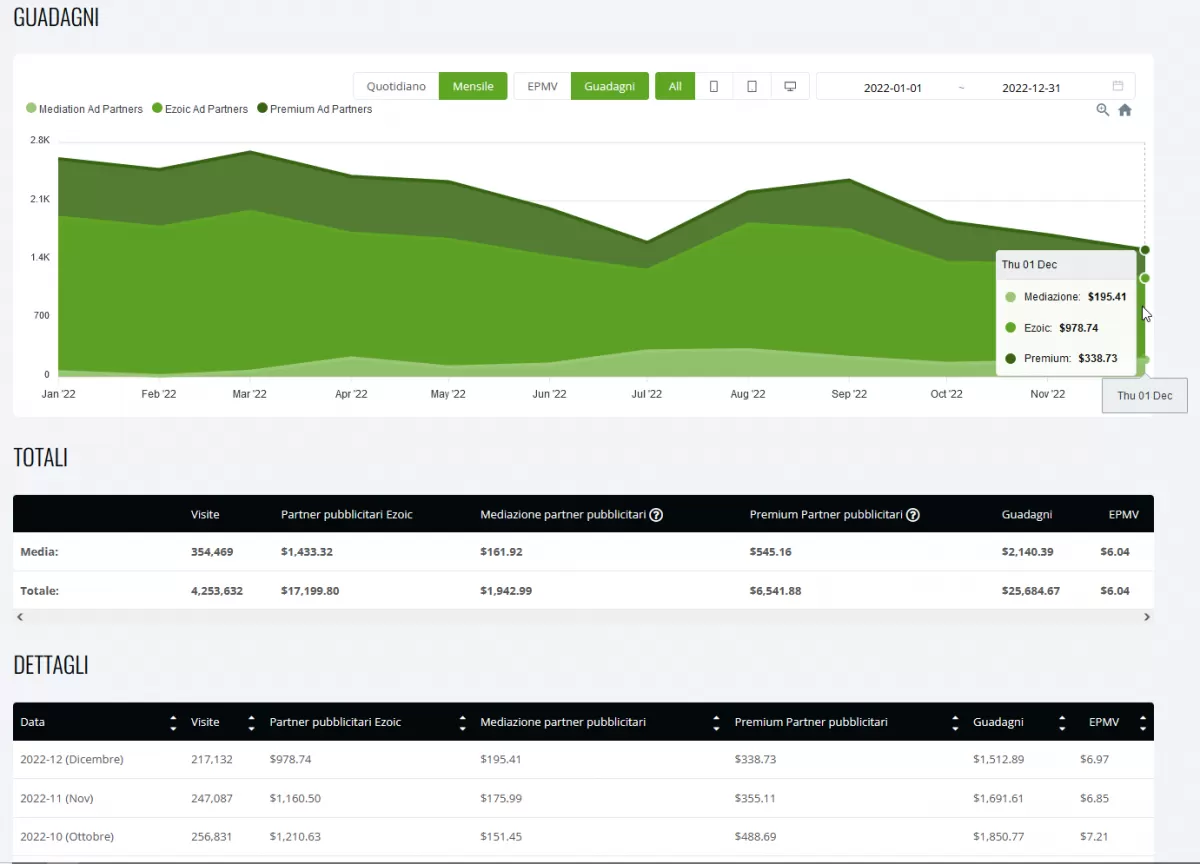
Task: Open the calendar icon in date range
Action: coord(1118,87)
